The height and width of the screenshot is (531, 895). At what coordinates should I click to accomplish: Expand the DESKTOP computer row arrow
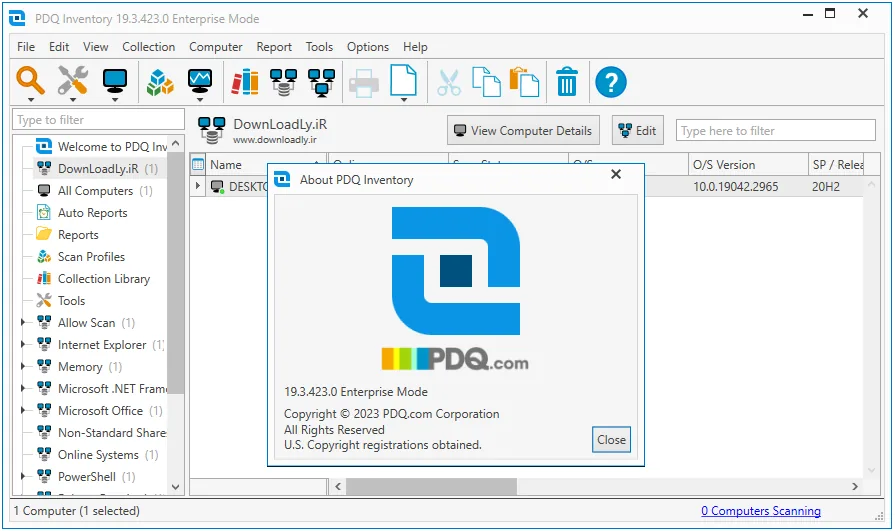[197, 186]
